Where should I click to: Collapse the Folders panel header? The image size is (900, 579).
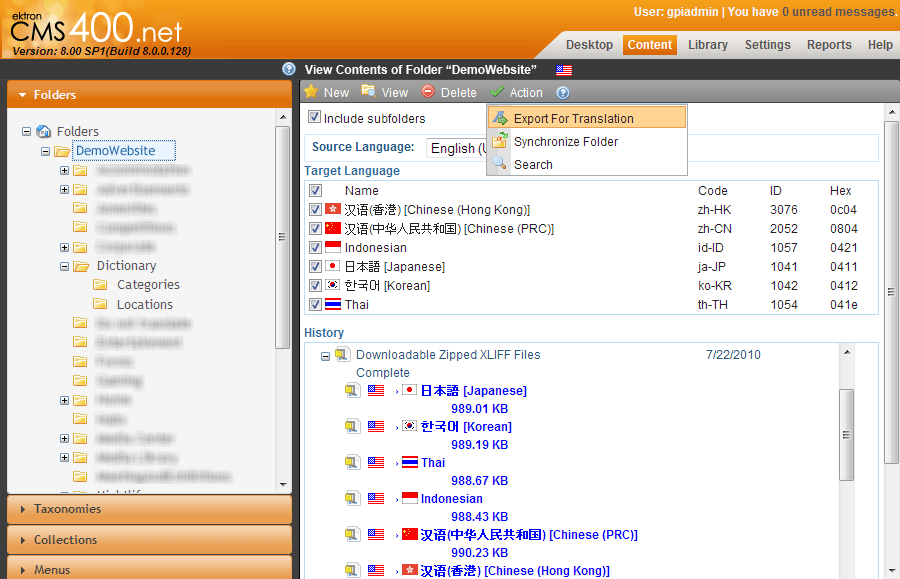[x=149, y=94]
